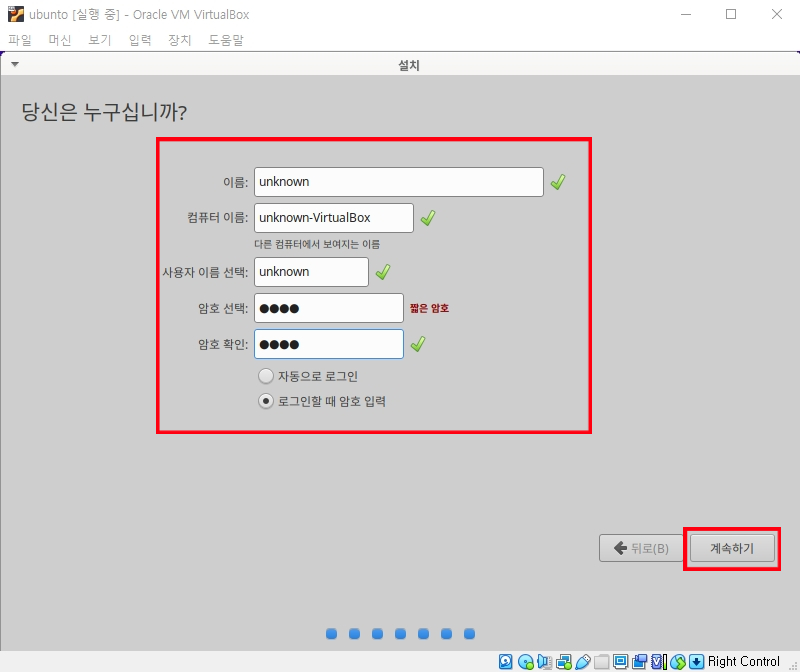Expand the installer window menu triangle
Viewport: 800px width, 672px height.
click(x=15, y=64)
